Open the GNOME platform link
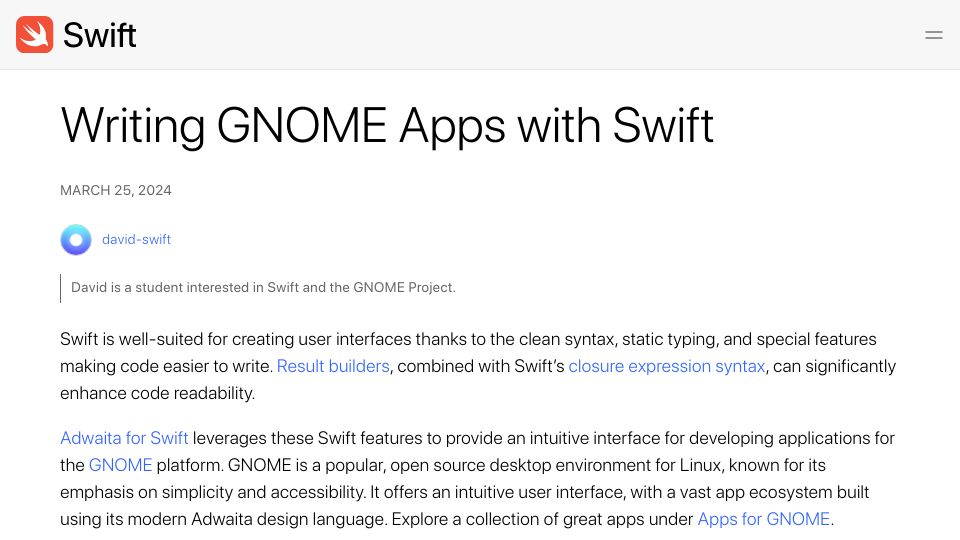This screenshot has height=540, width=960. coord(120,465)
